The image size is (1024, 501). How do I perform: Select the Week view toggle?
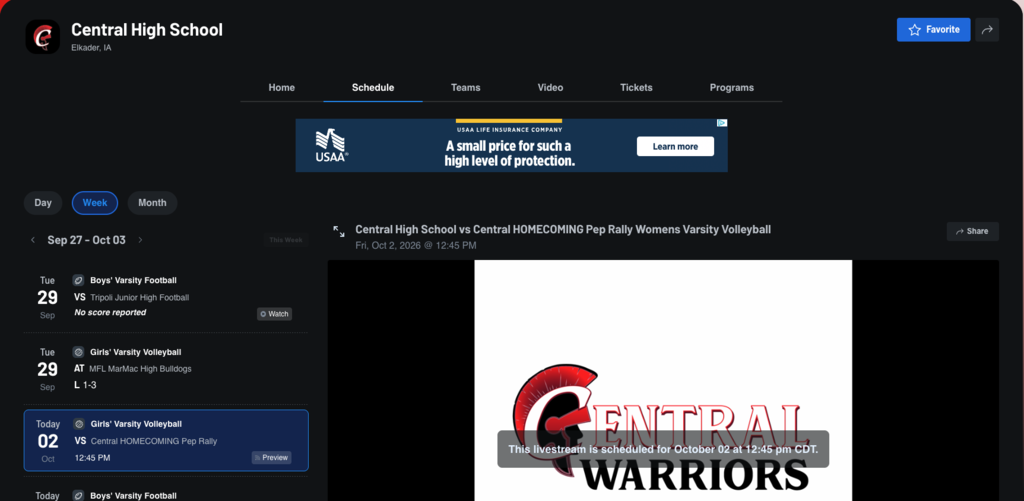click(x=95, y=203)
